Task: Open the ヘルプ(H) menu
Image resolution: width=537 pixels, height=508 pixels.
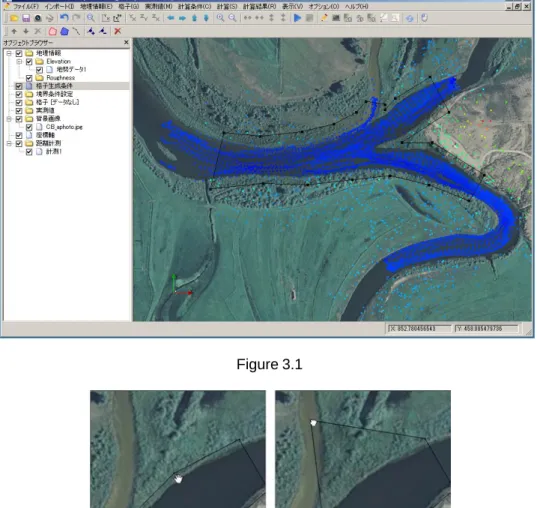Action: 357,7
